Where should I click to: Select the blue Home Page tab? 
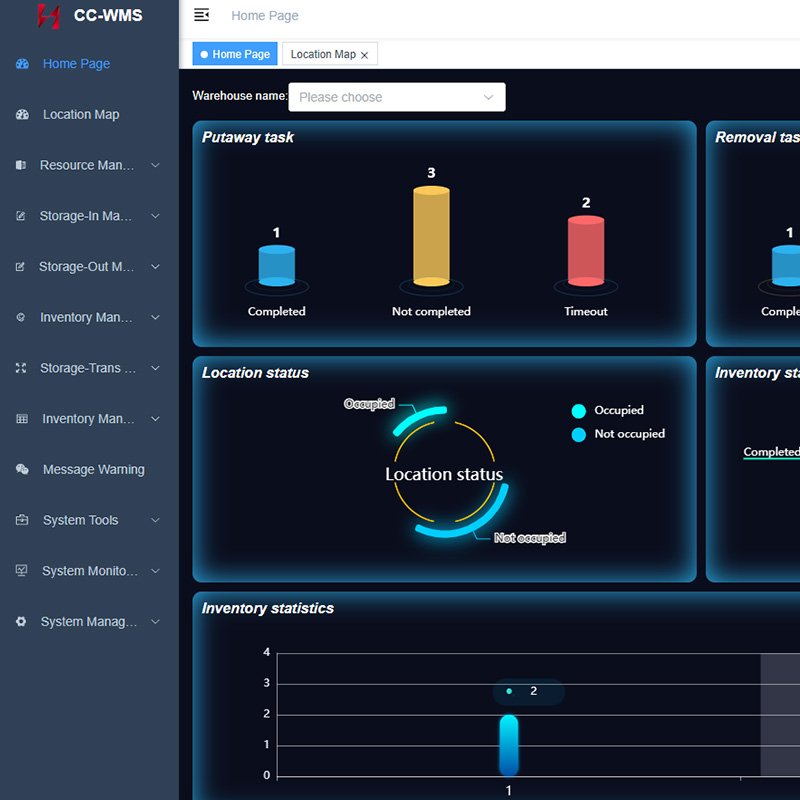pyautogui.click(x=235, y=54)
